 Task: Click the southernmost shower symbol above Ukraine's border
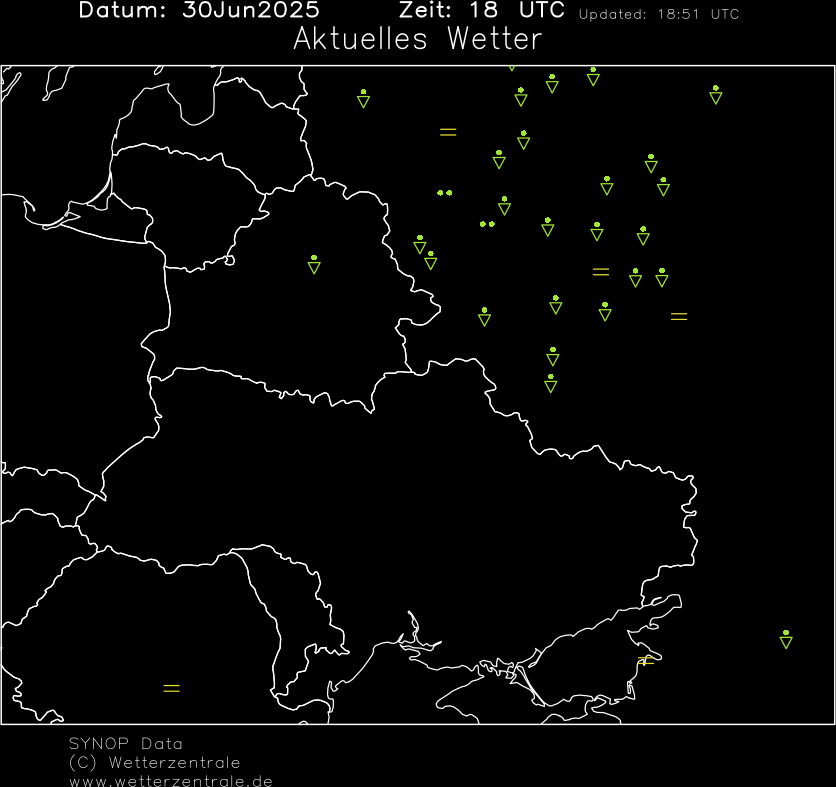(551, 384)
